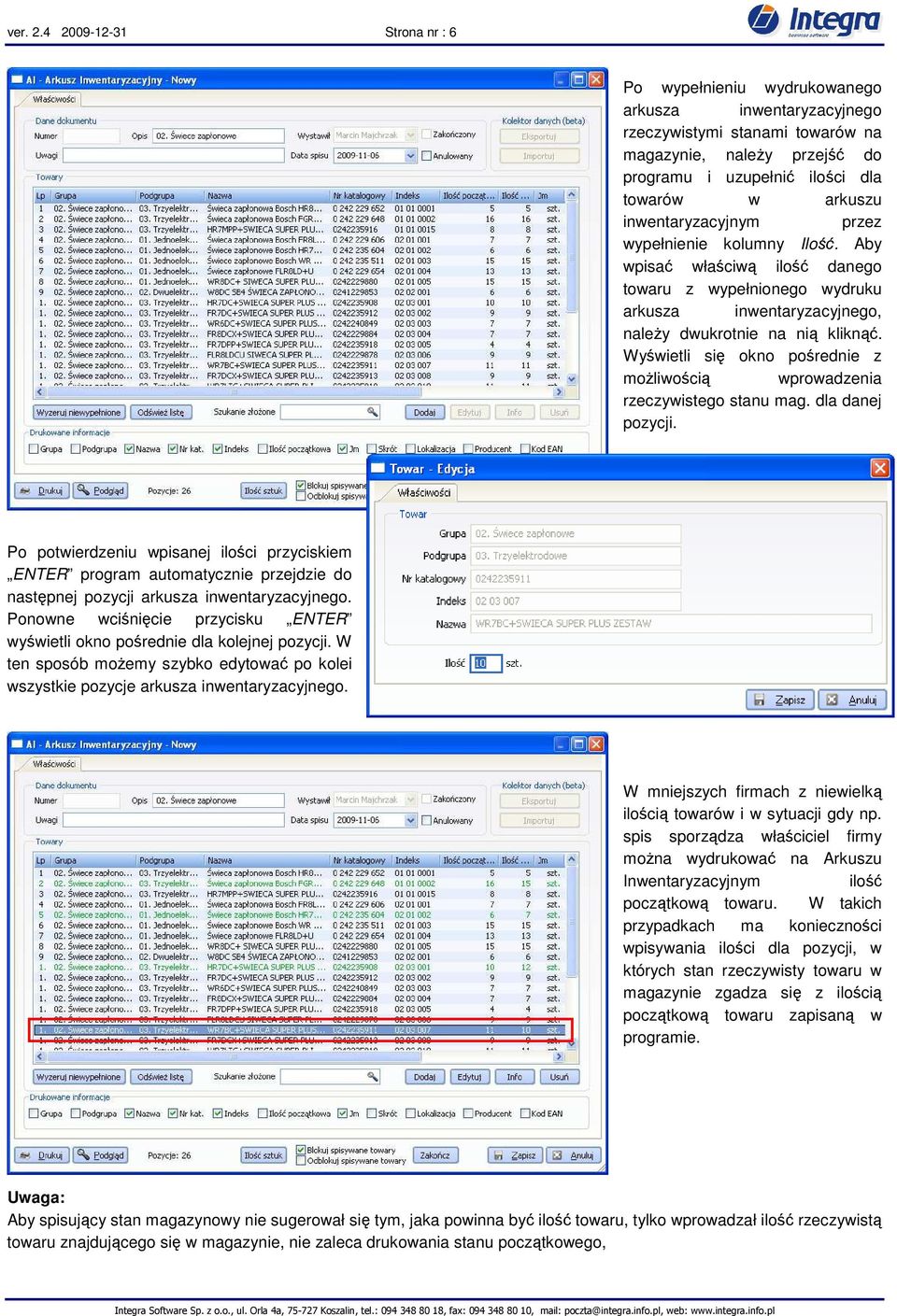The height and width of the screenshot is (1316, 897).
Task: Click Drukuj printer button in lower Arkusz window
Action: click(41, 1155)
